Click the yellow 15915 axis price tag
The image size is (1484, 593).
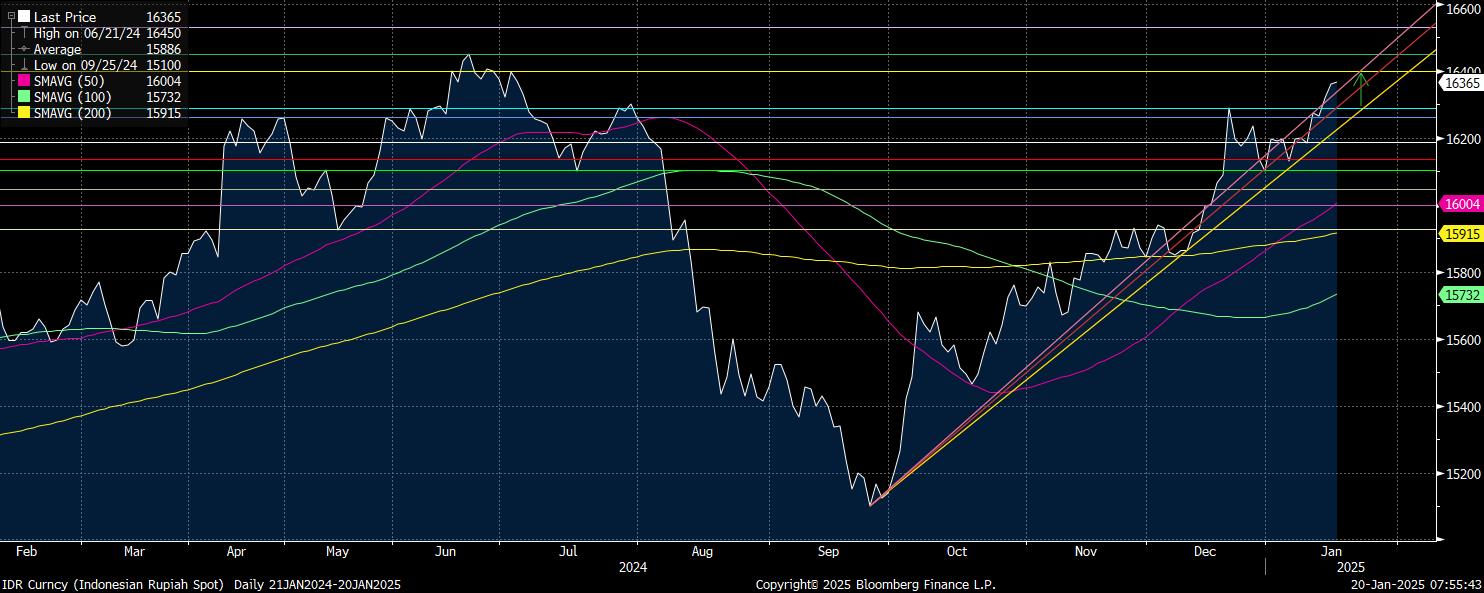[1460, 234]
